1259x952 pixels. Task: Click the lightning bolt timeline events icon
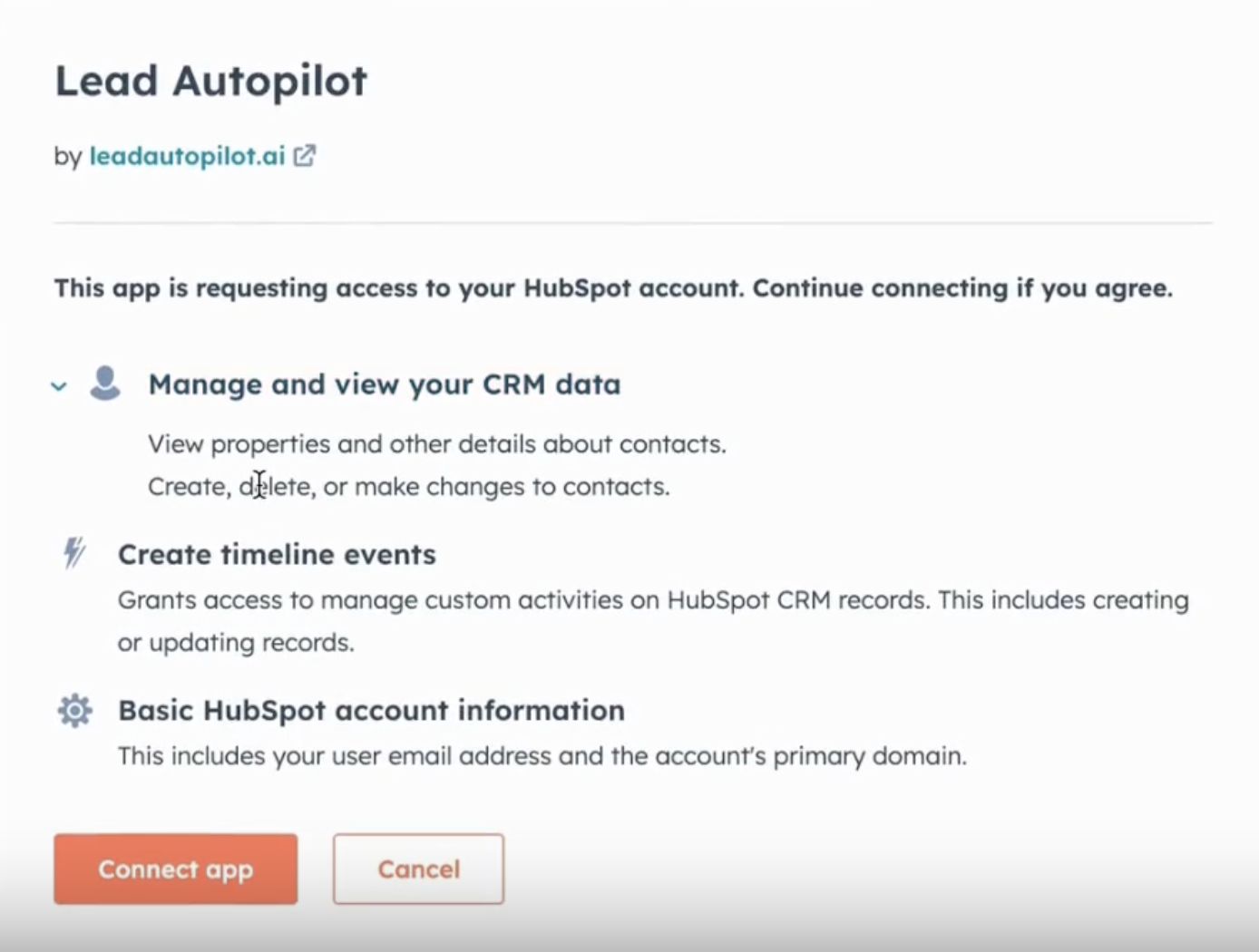pyautogui.click(x=74, y=552)
